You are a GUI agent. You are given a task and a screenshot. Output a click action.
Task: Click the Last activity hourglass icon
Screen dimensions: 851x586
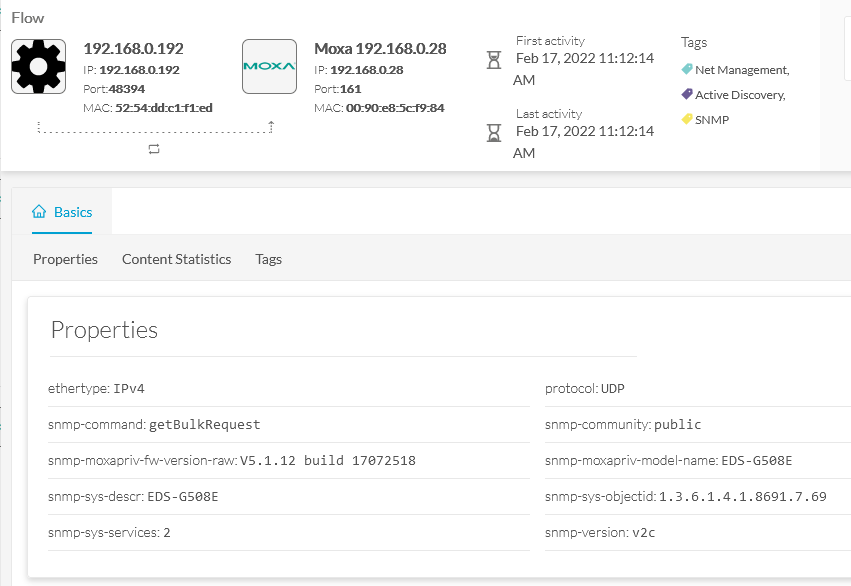pyautogui.click(x=493, y=132)
